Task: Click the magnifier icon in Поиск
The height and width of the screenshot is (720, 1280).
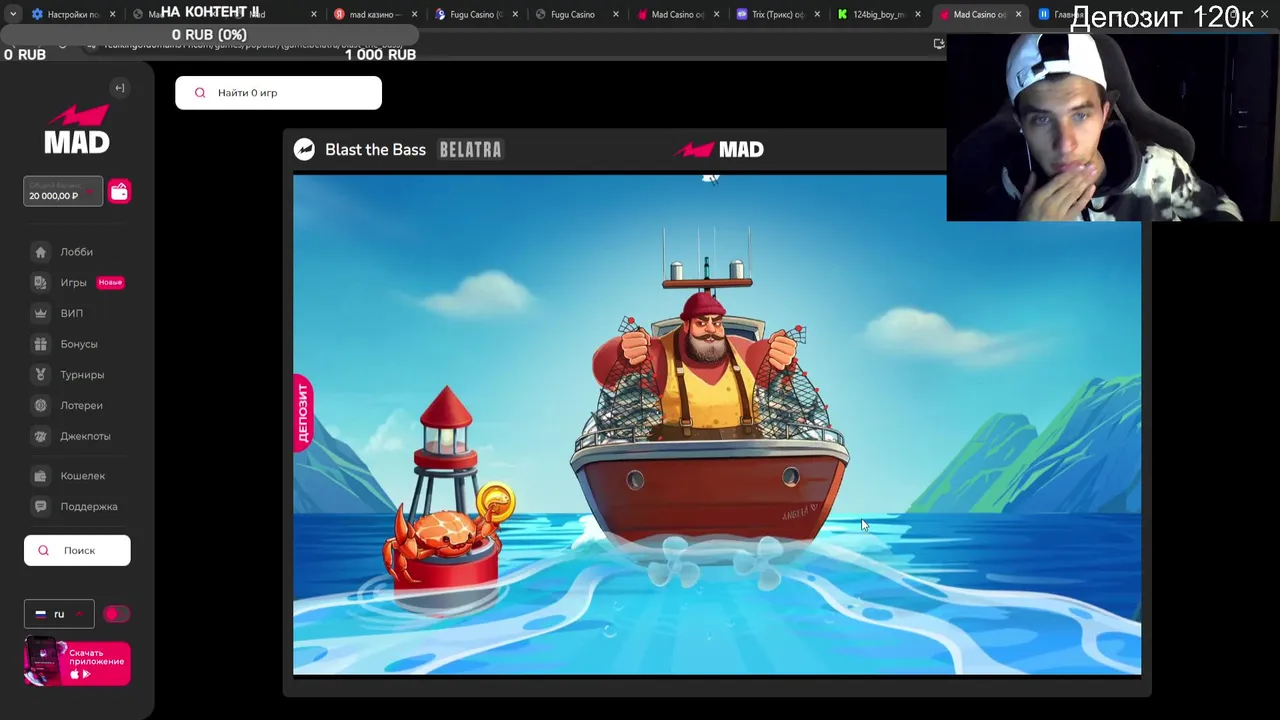Action: point(43,550)
